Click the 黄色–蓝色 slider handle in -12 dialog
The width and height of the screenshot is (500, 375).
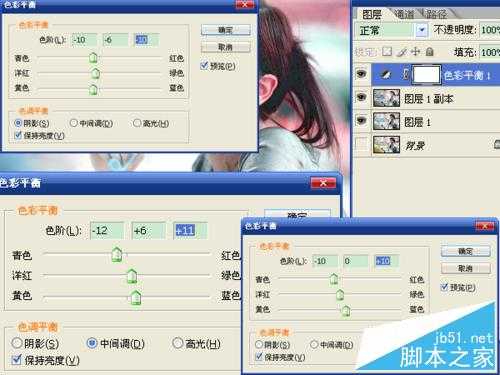tap(135, 297)
